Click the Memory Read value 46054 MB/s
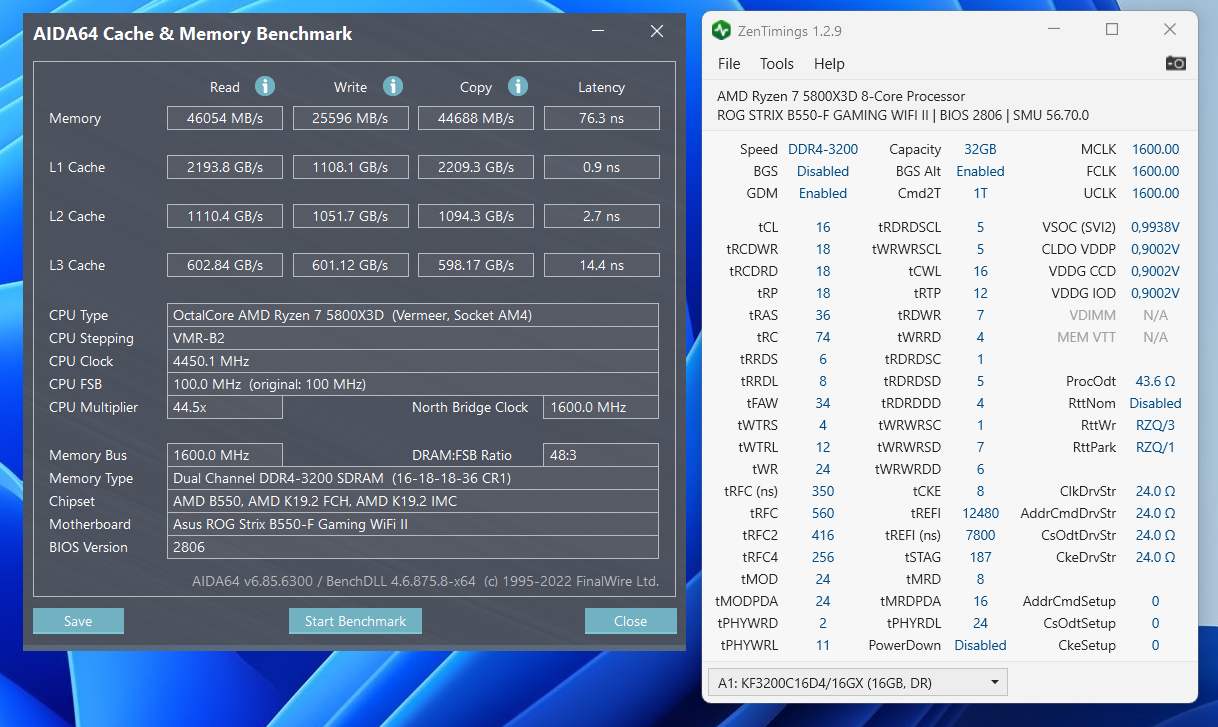This screenshot has height=727, width=1218. (x=225, y=118)
